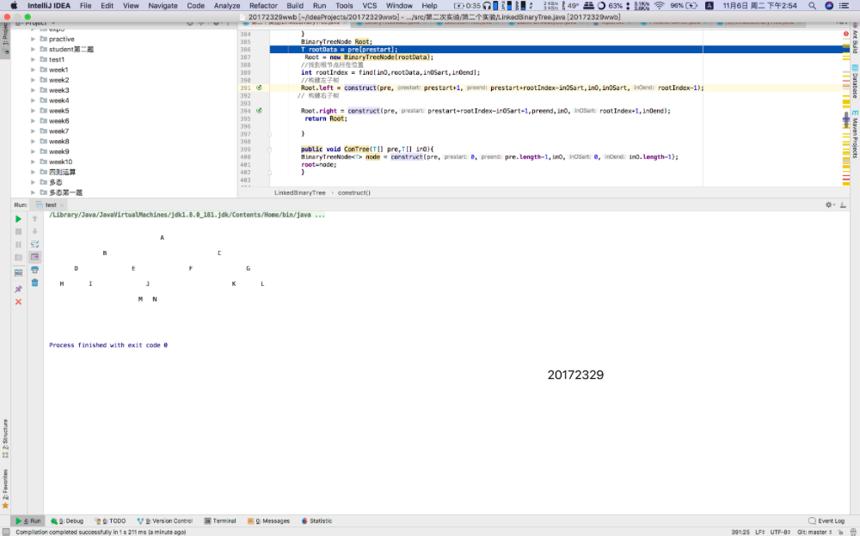Open the Terminal tool window button
Screen dimensions: 860x536
point(220,521)
